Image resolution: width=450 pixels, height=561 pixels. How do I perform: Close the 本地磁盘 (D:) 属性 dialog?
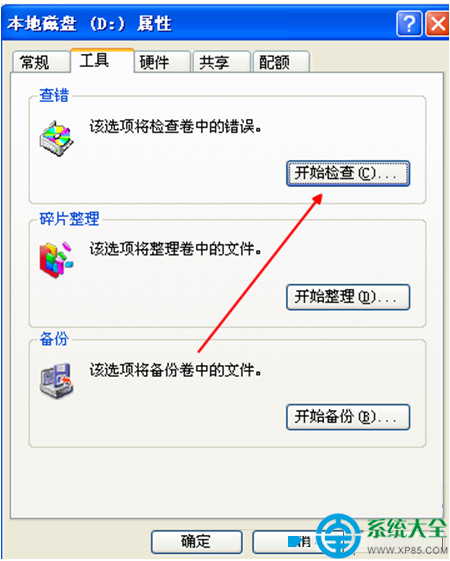click(438, 24)
